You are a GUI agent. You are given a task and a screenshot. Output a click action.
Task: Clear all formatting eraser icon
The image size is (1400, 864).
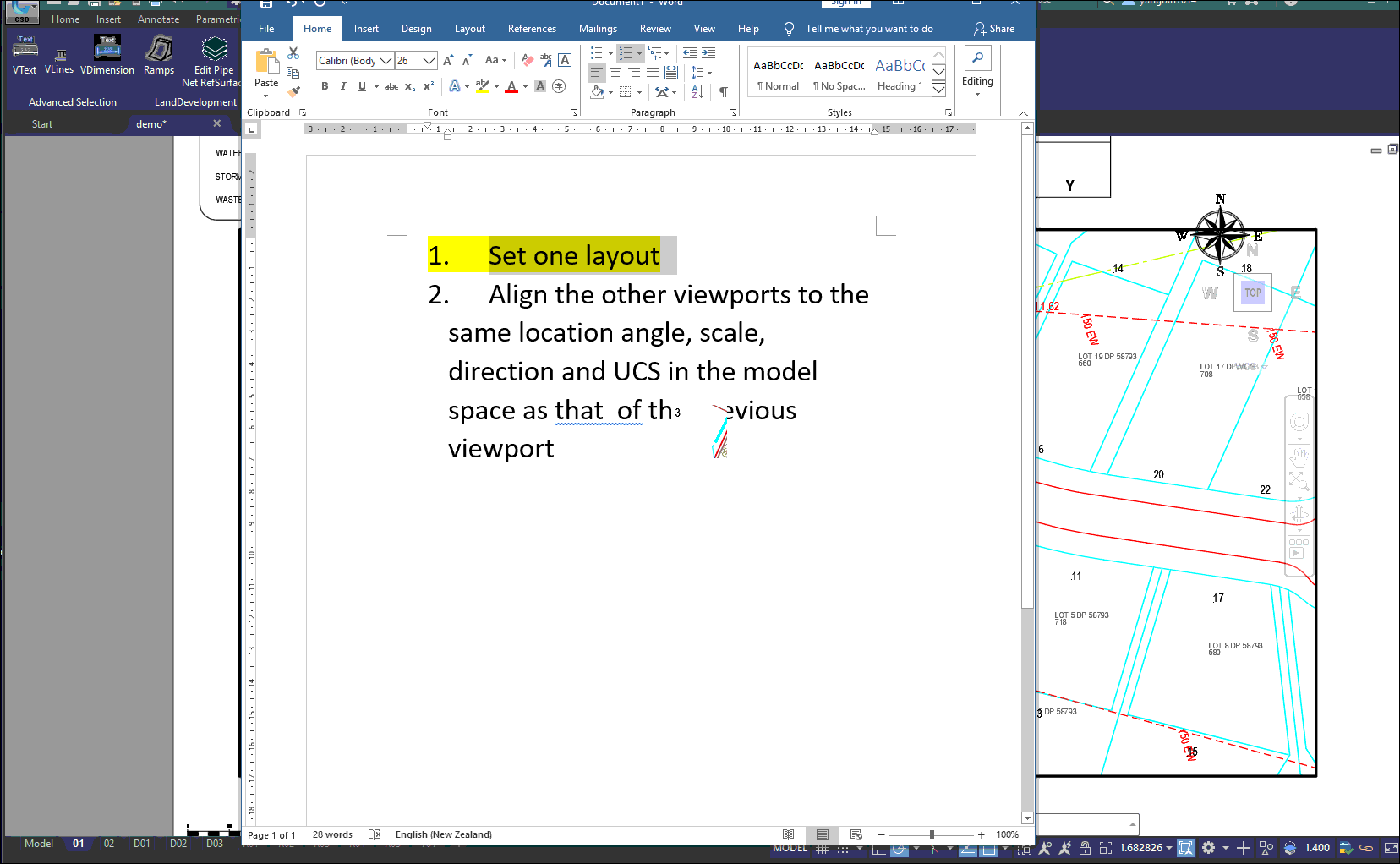(x=528, y=60)
